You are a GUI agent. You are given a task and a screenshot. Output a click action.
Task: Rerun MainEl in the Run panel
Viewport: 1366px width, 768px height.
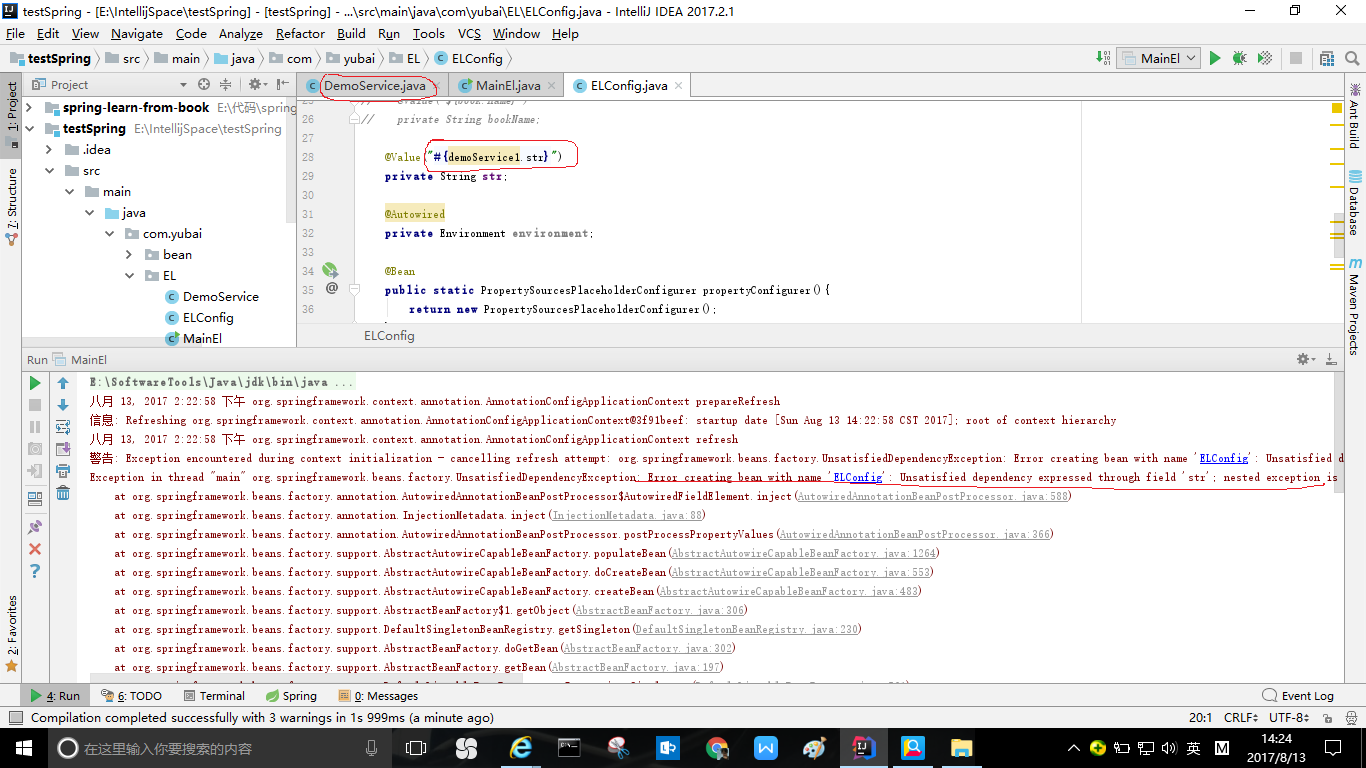[35, 383]
